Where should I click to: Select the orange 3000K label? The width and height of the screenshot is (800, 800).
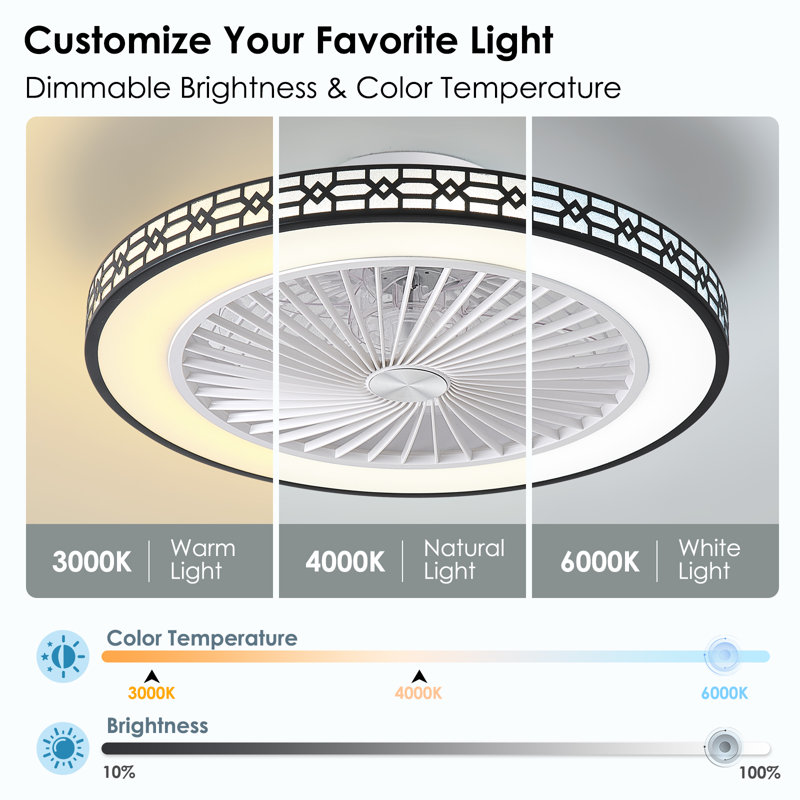pyautogui.click(x=152, y=693)
